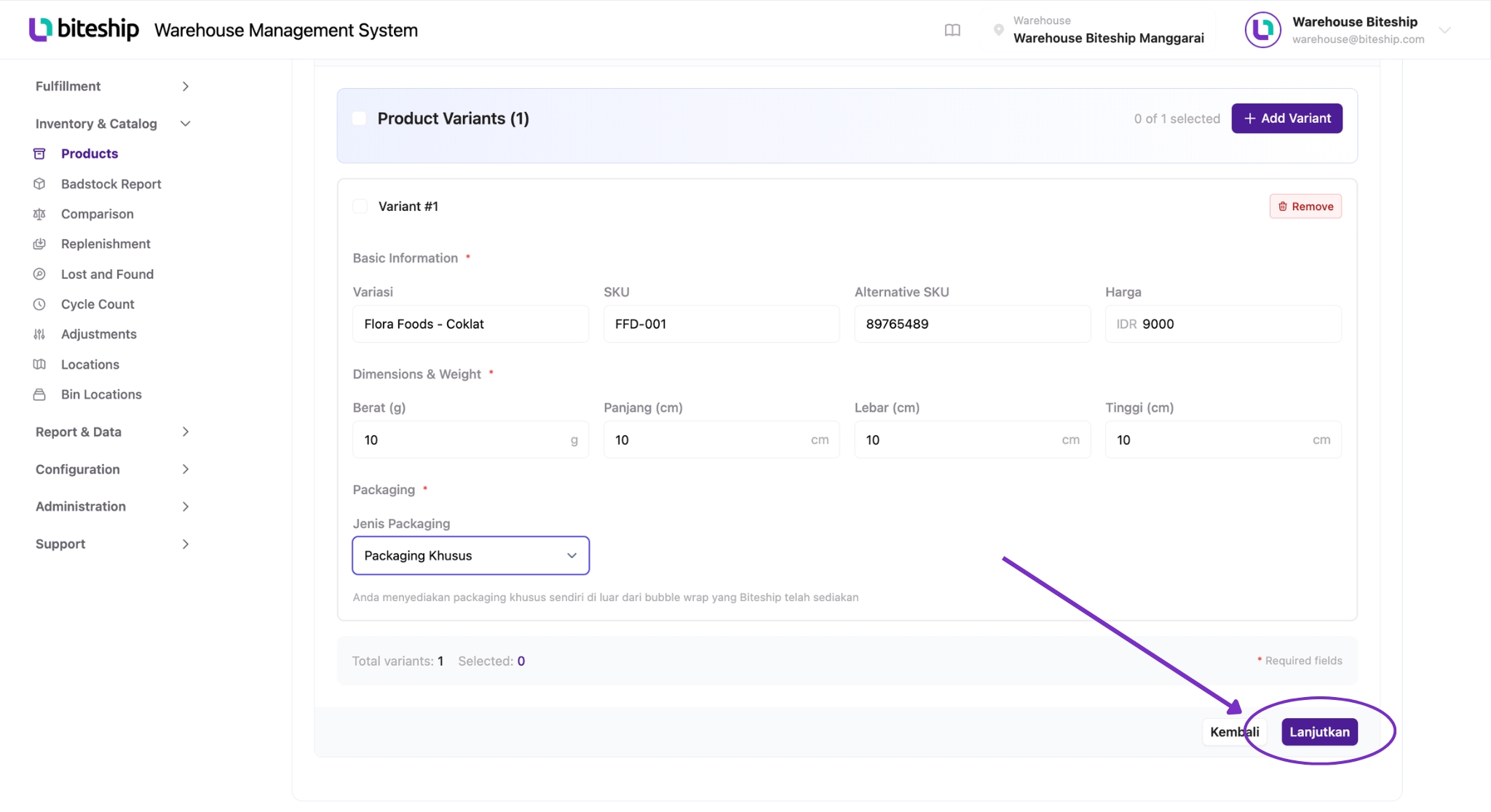This screenshot has height=812, width=1491.
Task: Click the warehouse location pin icon
Action: [999, 30]
